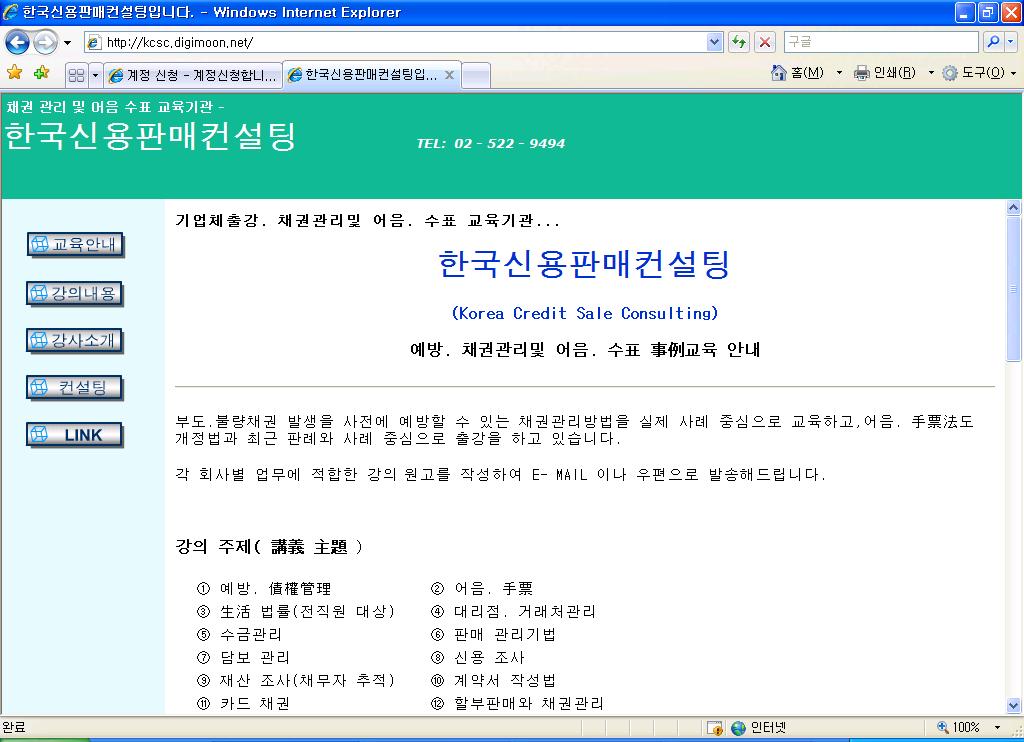Click topic ⑨ 재산 조사(채무자 추적)
This screenshot has height=742, width=1024.
pos(296,680)
